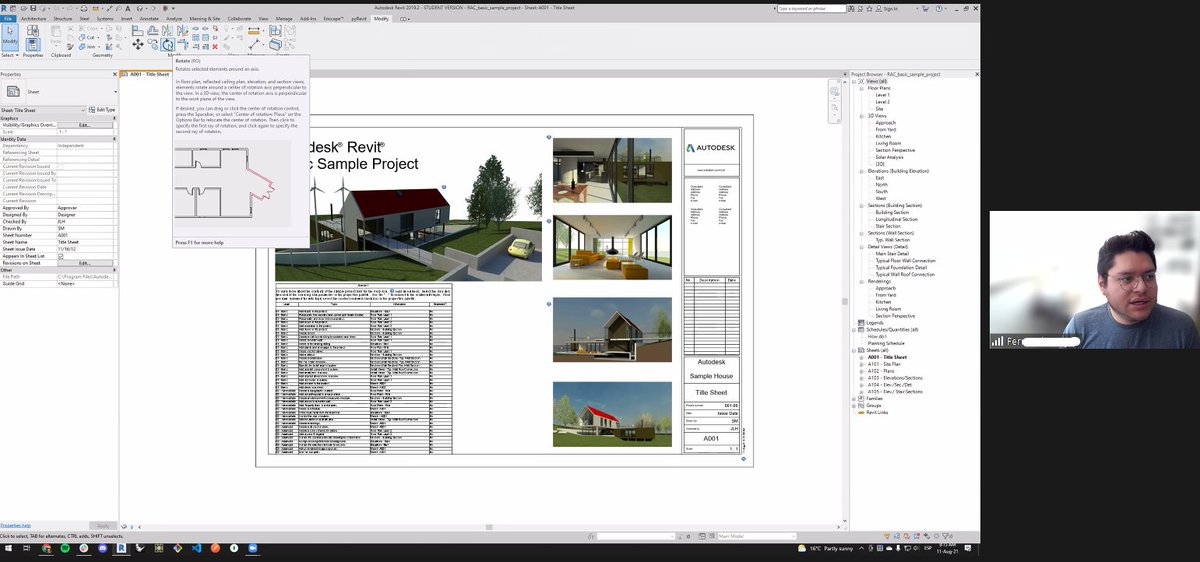Select the Modify arrow tool
The width and height of the screenshot is (1200, 562).
coord(10,36)
